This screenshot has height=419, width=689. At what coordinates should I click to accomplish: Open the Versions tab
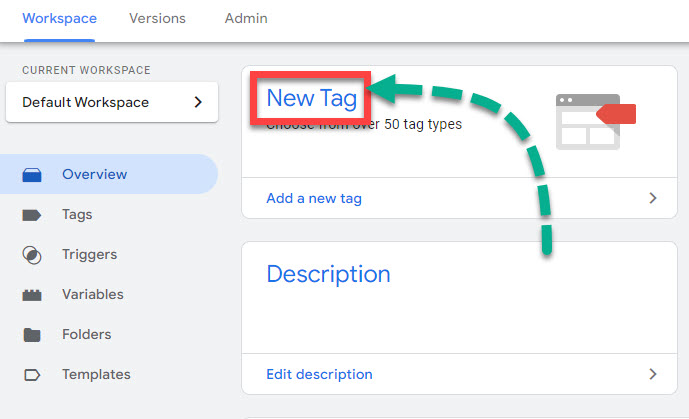point(160,19)
